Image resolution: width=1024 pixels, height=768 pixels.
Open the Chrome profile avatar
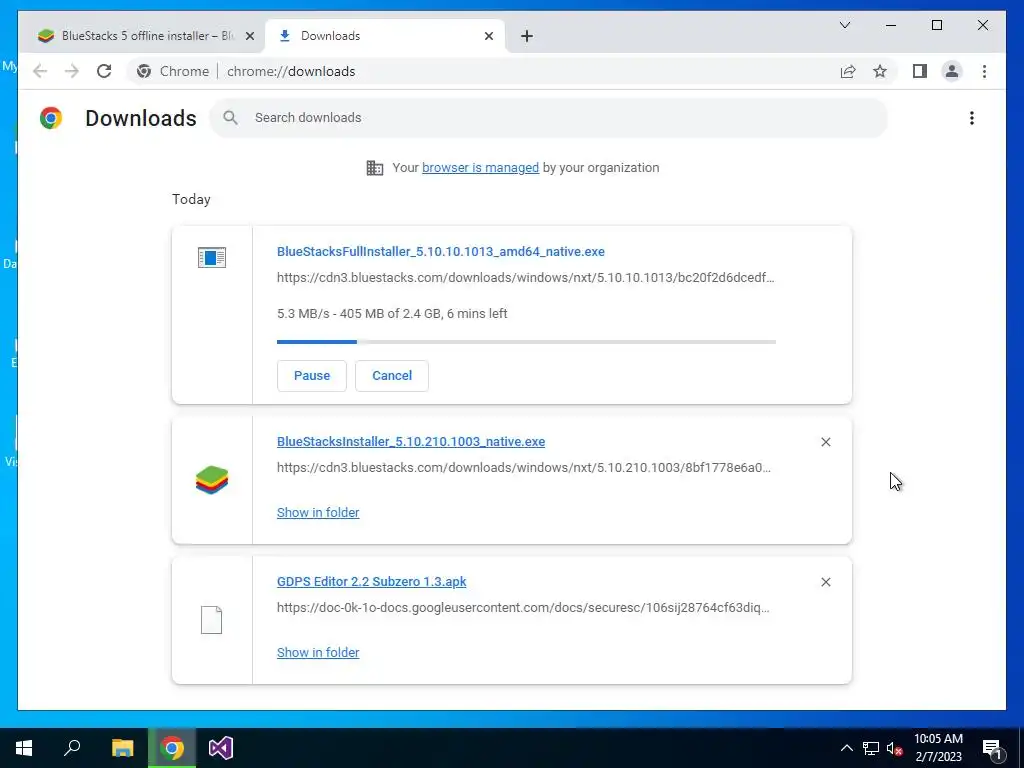(x=952, y=71)
